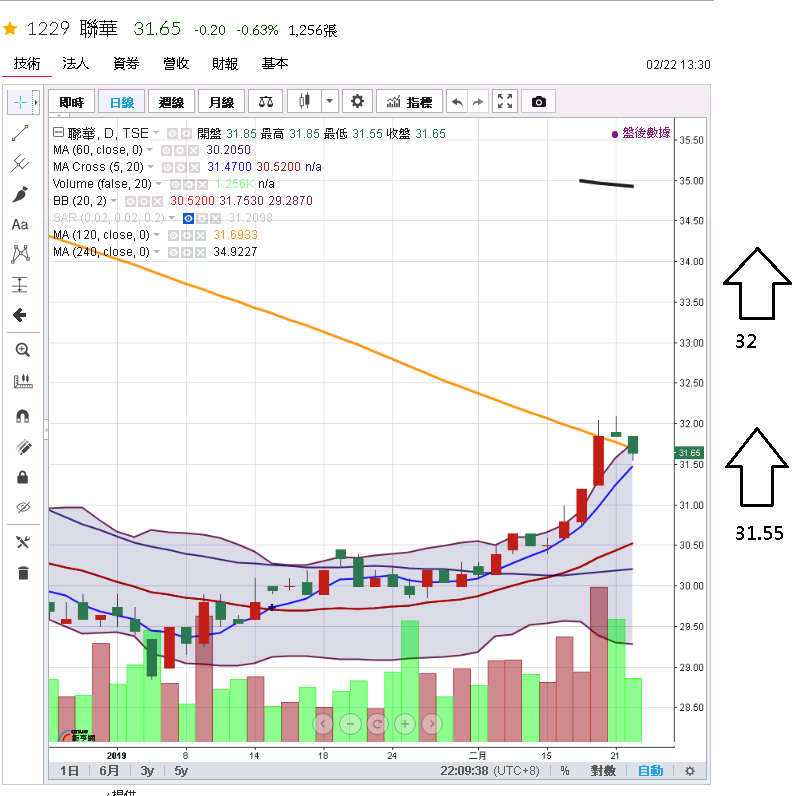This screenshot has width=810, height=796.
Task: Select the 月線 monthly interval
Action: pyautogui.click(x=221, y=102)
